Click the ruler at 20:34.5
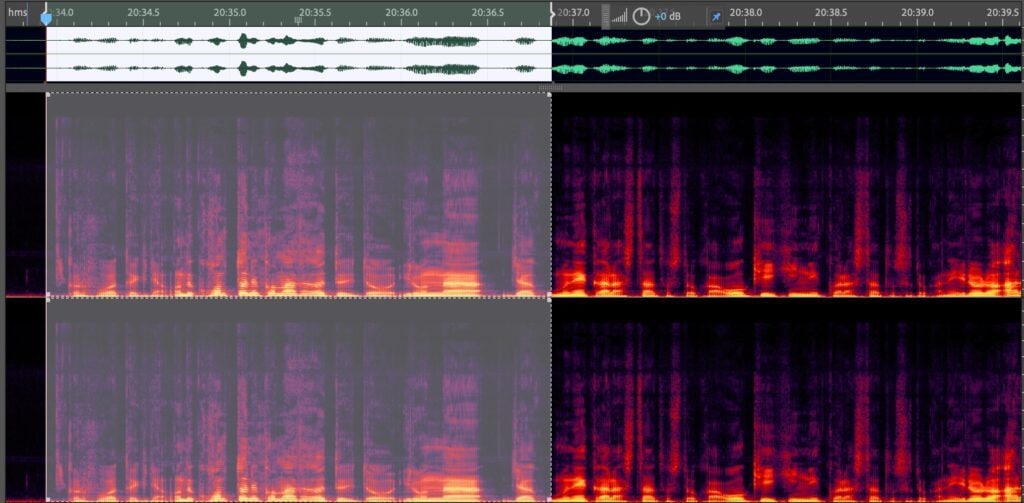1024x503 pixels. (x=144, y=12)
